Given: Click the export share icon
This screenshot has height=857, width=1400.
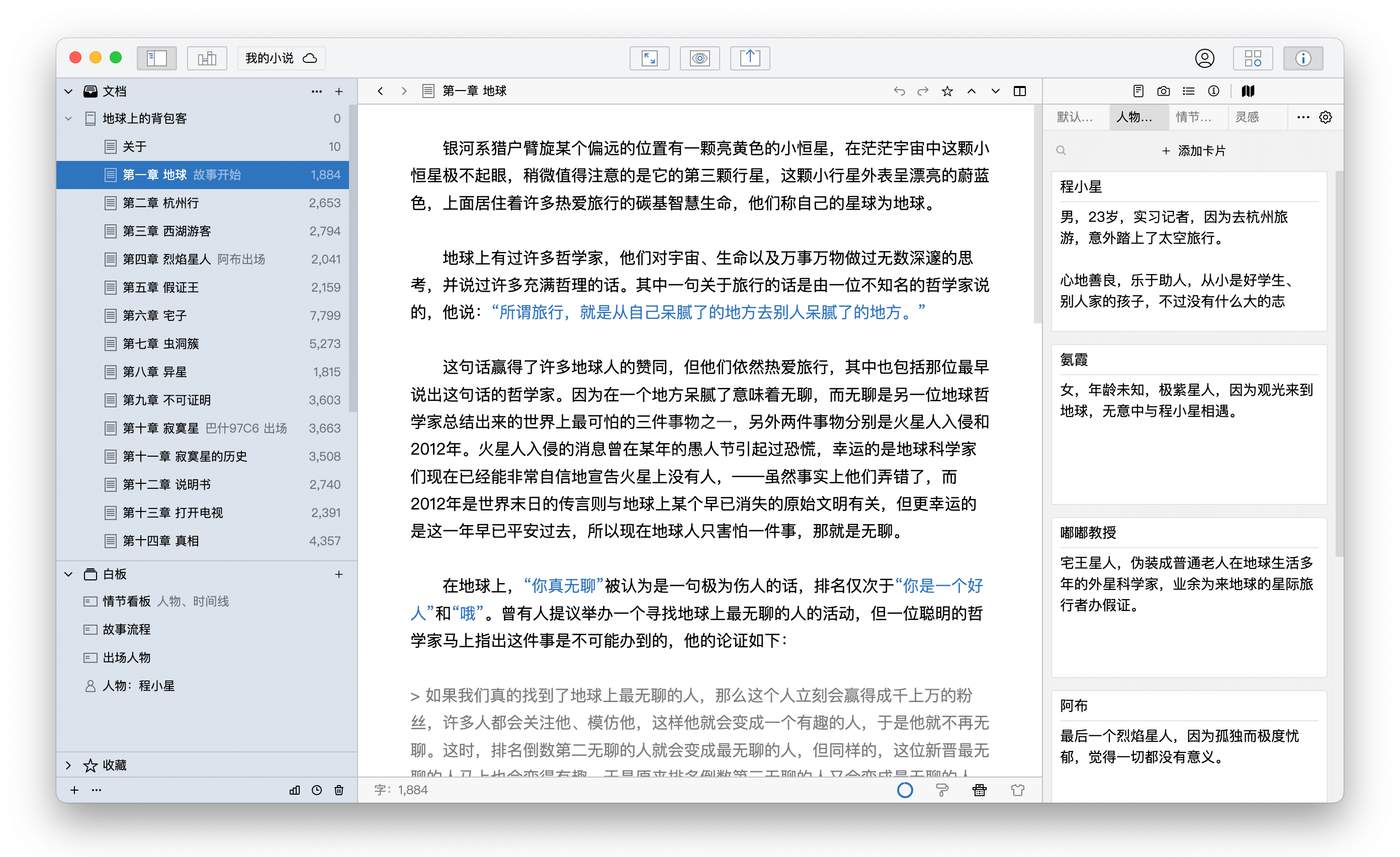Looking at the screenshot, I should [x=750, y=58].
